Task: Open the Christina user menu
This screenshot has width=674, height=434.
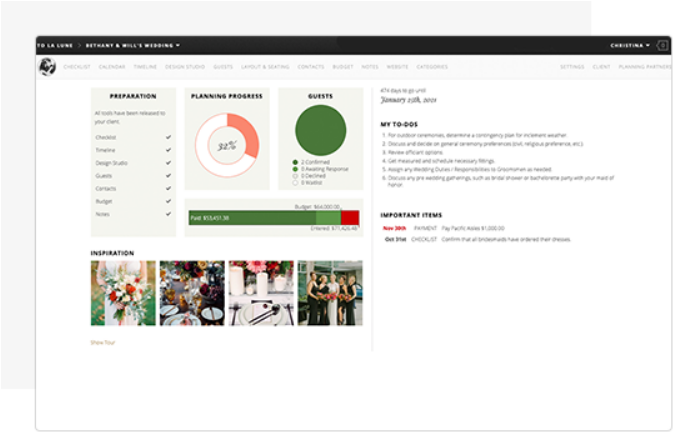Action: [630, 45]
